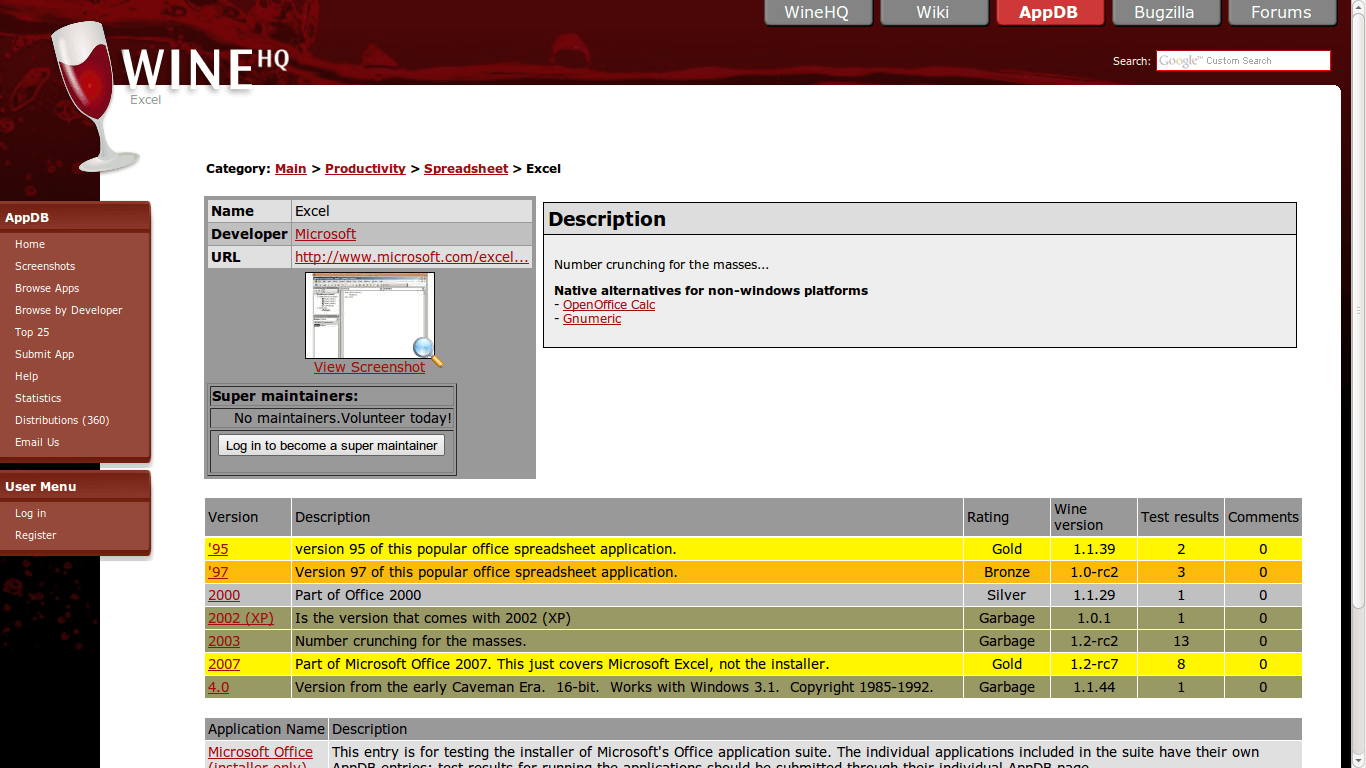
Task: Click the Application Name column header
Action: [x=266, y=729]
